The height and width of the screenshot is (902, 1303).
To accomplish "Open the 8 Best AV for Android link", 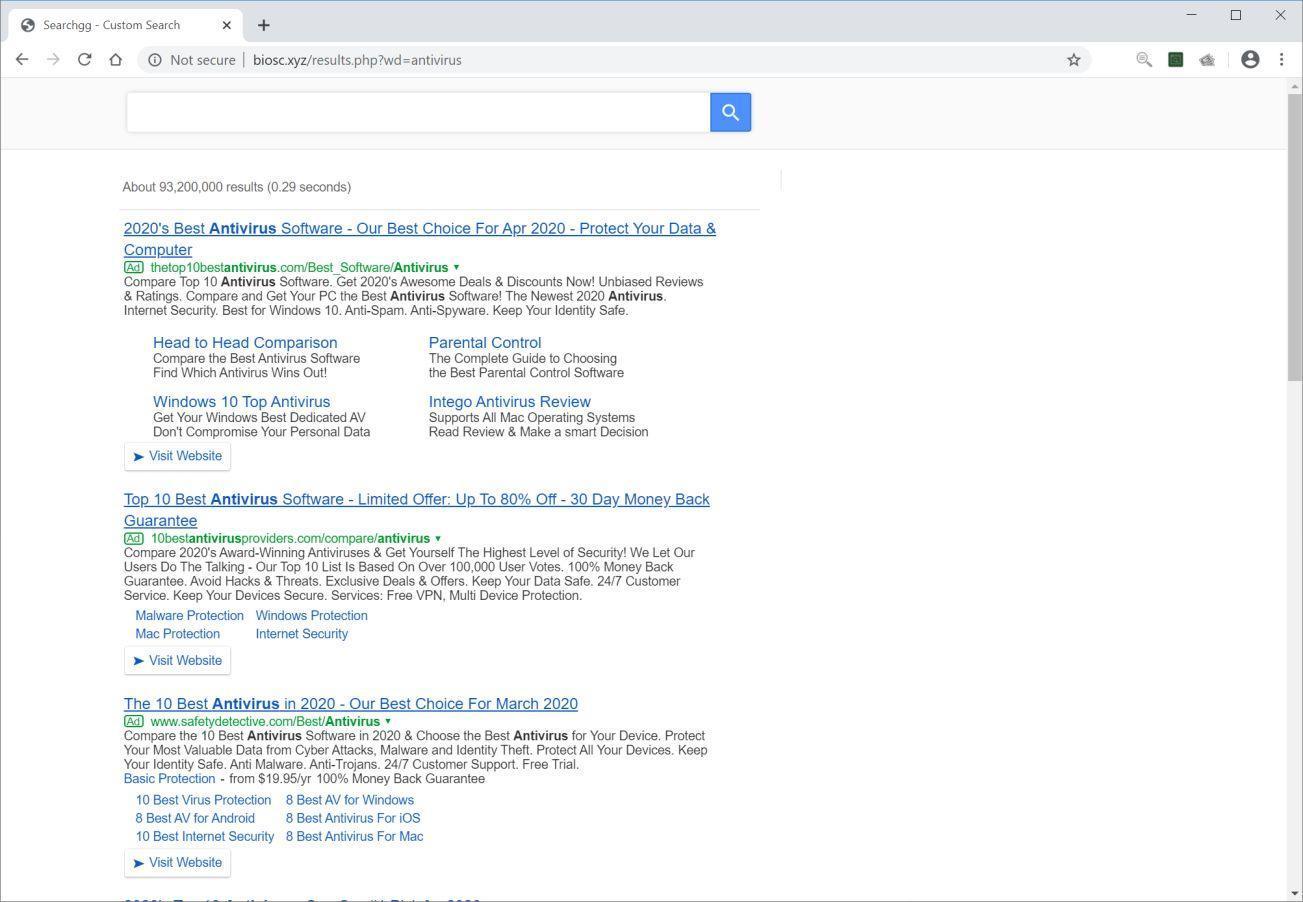I will tap(196, 818).
